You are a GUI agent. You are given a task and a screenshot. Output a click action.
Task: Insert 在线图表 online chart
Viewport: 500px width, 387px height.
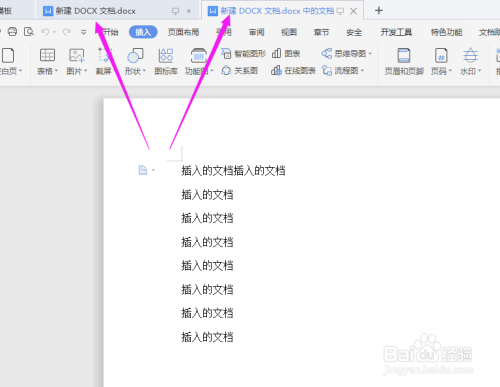pyautogui.click(x=293, y=71)
